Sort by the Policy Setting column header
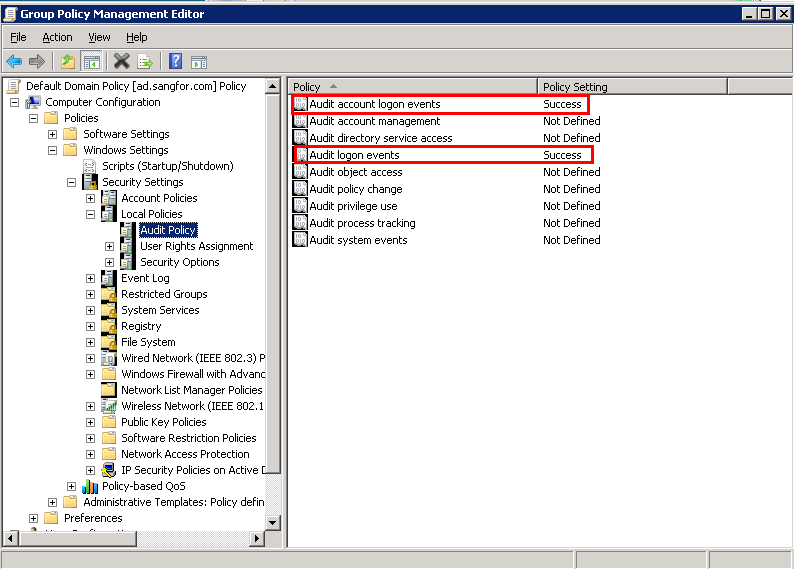This screenshot has height=569, width=794. (x=632, y=87)
